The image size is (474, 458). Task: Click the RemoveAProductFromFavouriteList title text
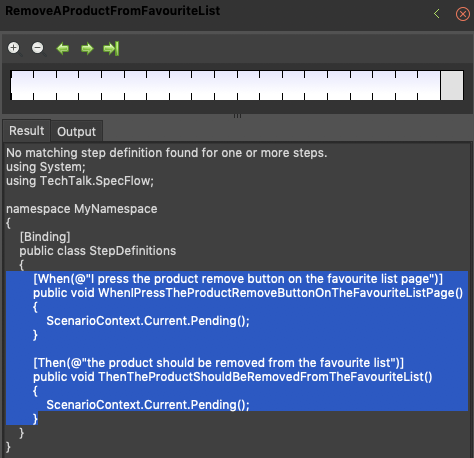pyautogui.click(x=113, y=11)
